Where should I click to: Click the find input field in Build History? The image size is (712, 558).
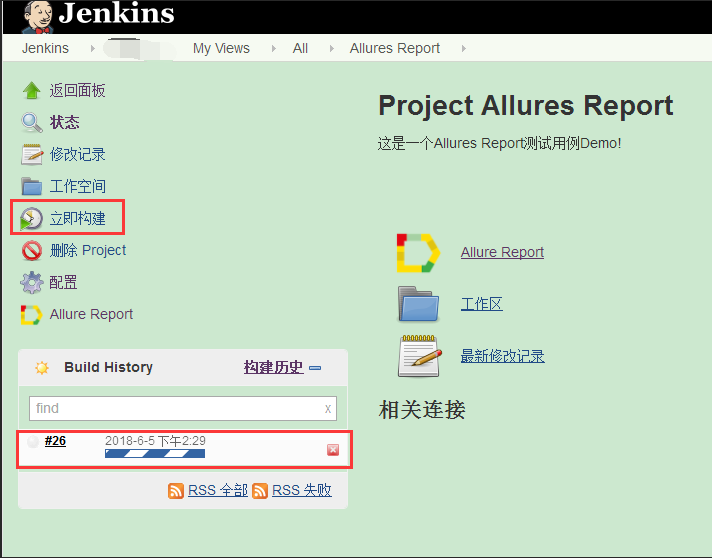183,408
